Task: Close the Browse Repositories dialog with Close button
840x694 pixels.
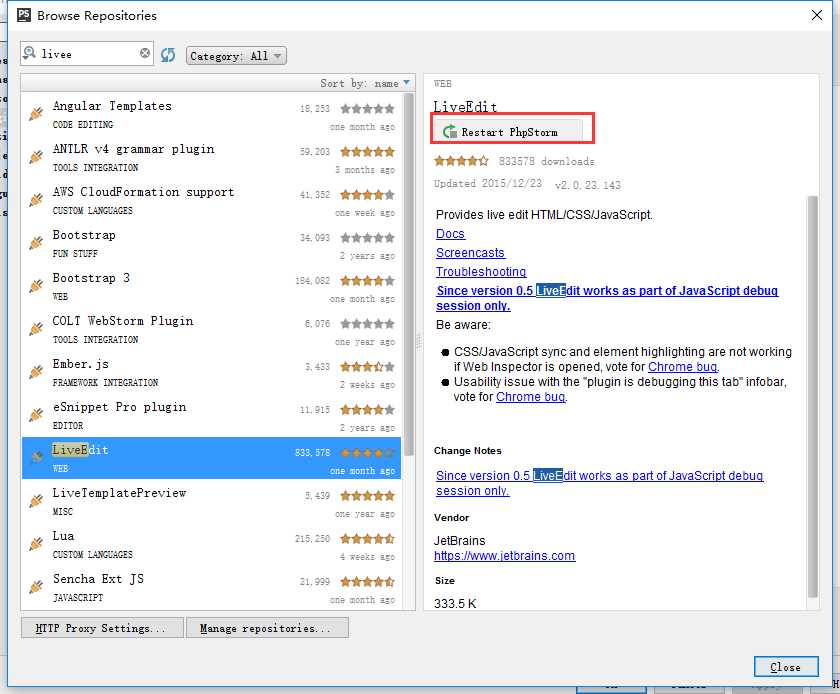Action: coord(786,667)
